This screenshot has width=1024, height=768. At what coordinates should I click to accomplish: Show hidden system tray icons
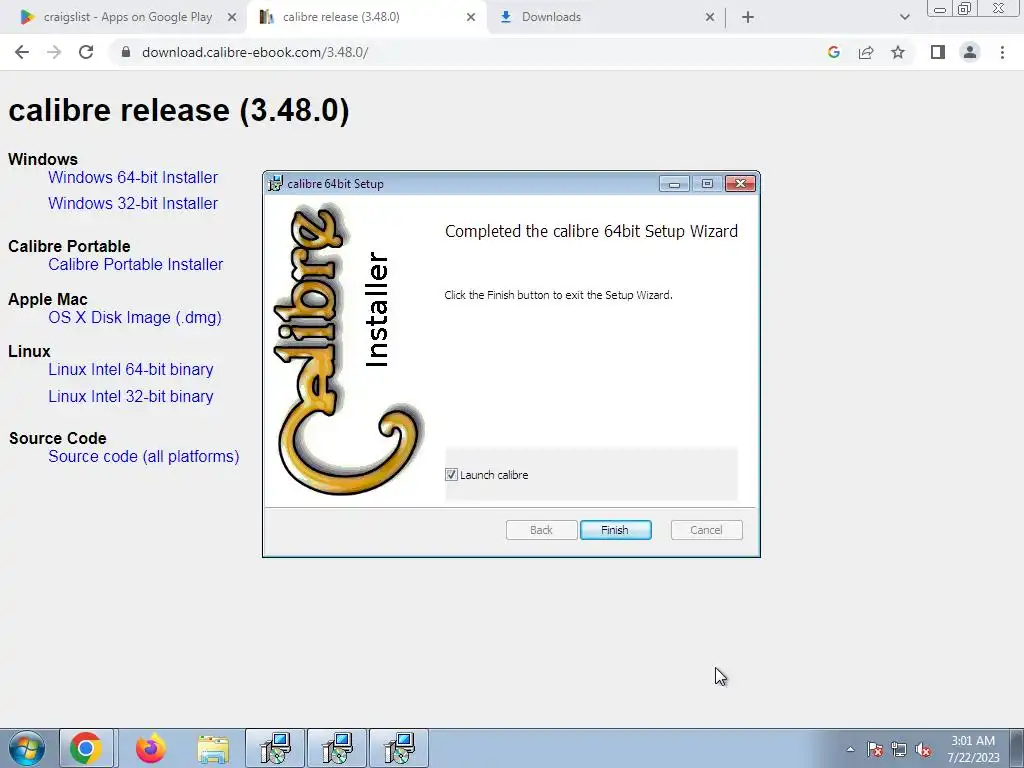pyautogui.click(x=850, y=749)
